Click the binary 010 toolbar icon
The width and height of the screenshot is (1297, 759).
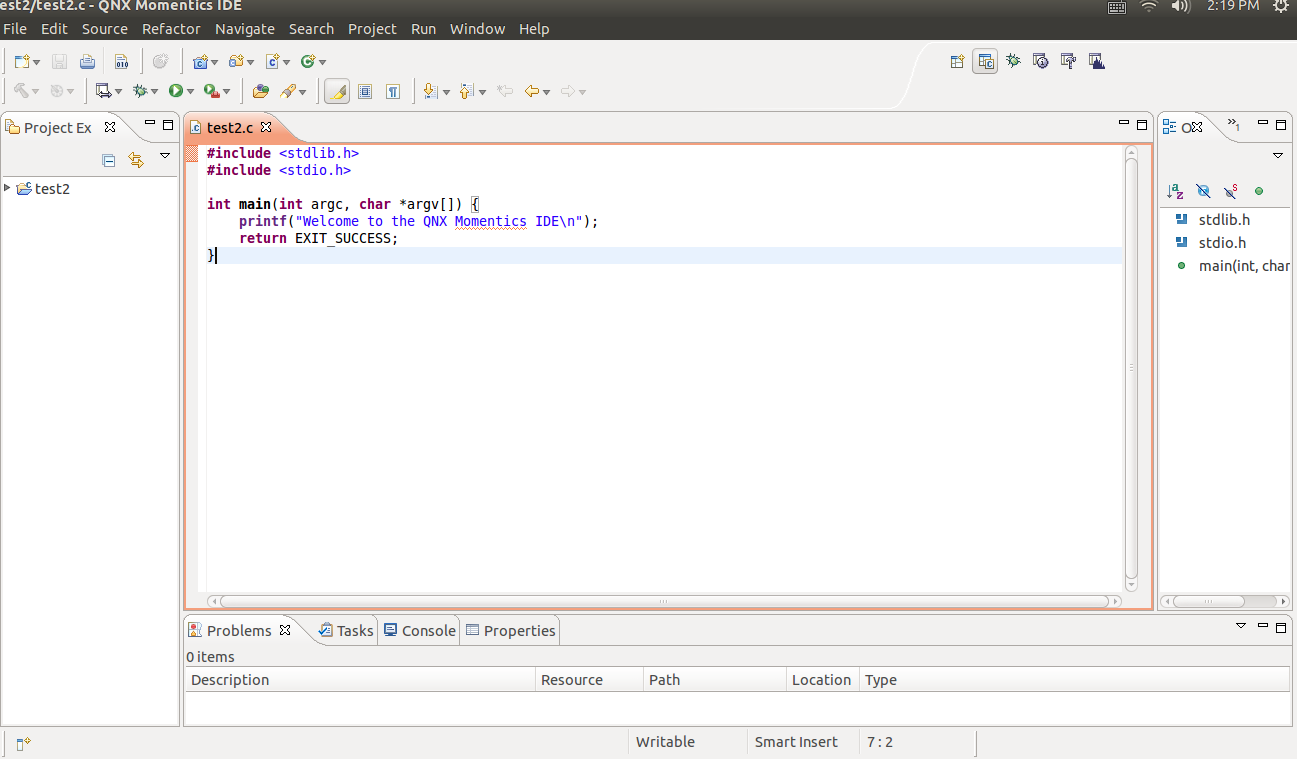(121, 62)
